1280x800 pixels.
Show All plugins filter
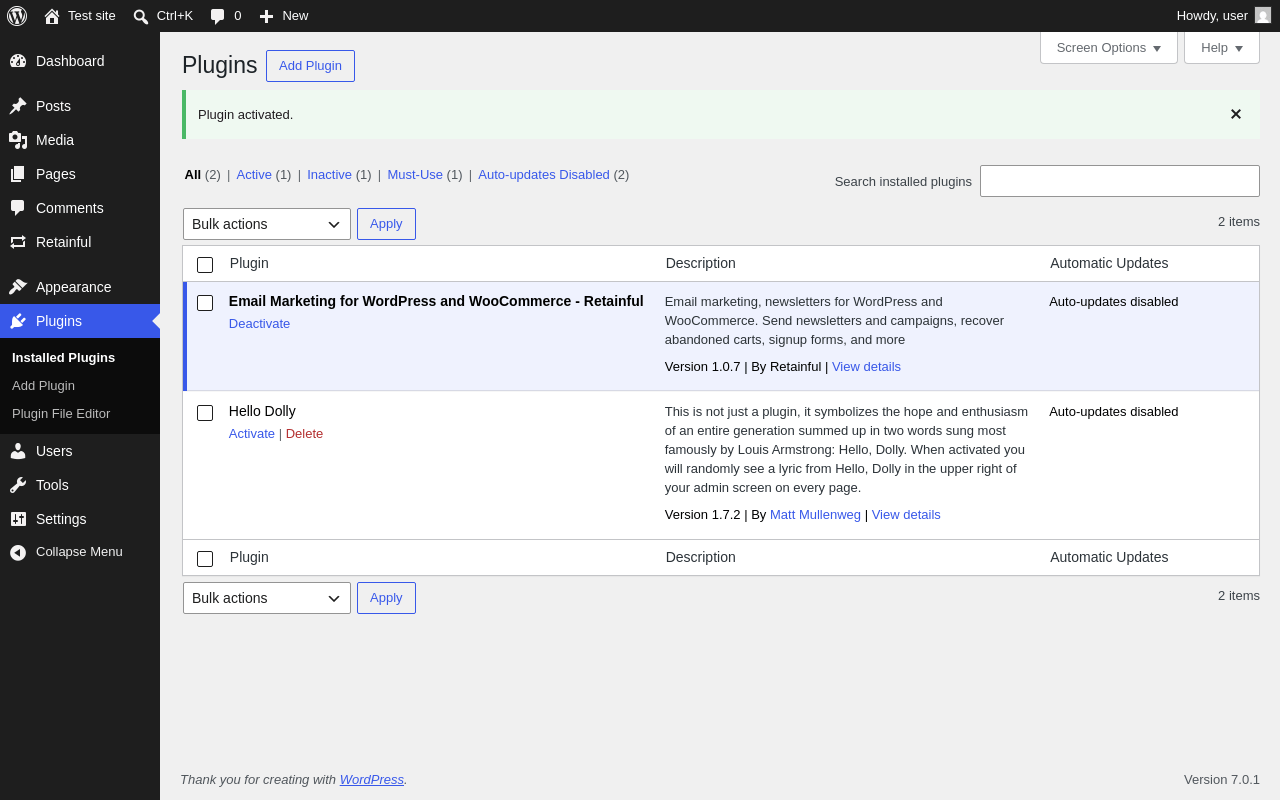192,175
